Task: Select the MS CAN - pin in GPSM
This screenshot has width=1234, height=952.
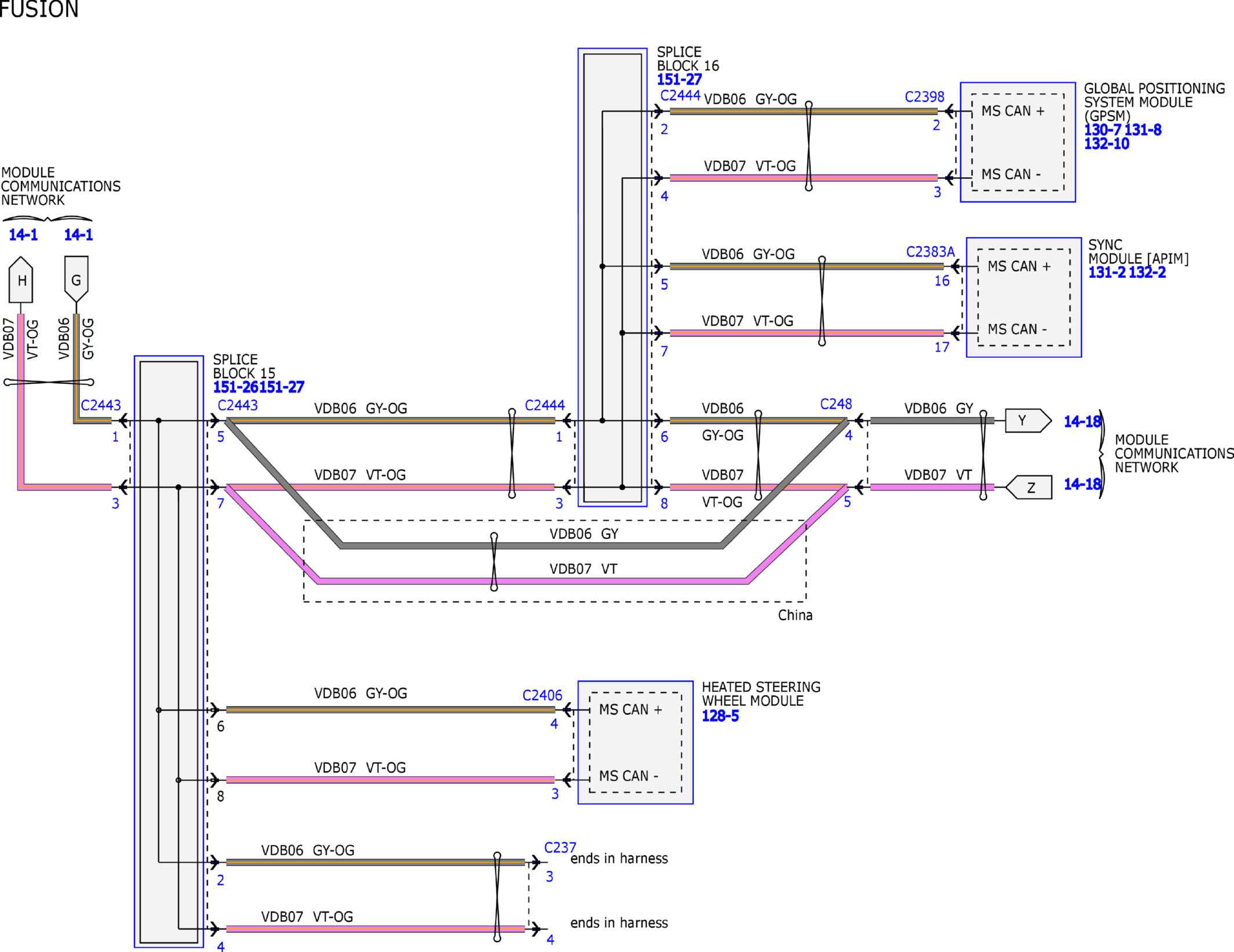Action: point(1011,174)
